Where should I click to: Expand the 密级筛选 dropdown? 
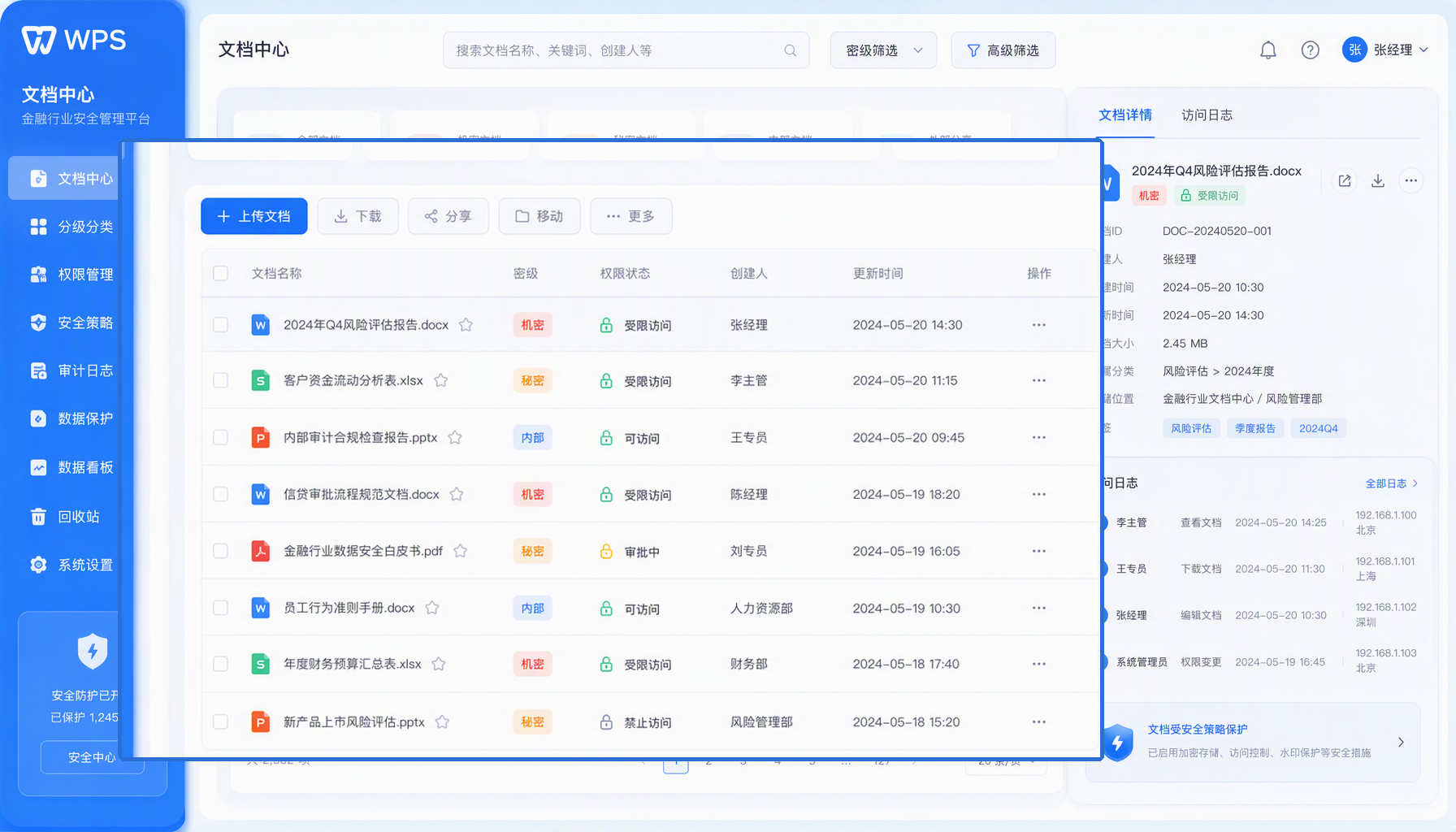[883, 50]
